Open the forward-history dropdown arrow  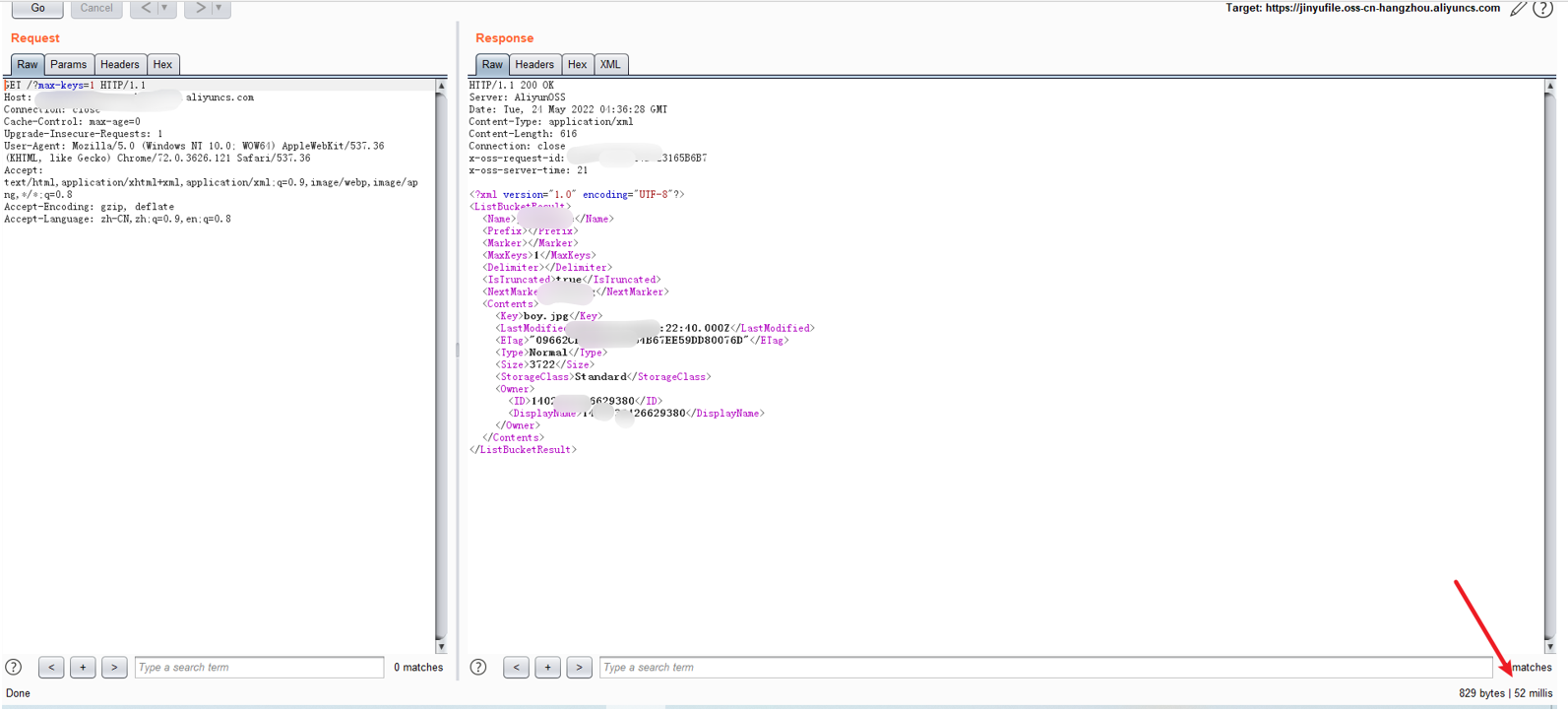(220, 8)
